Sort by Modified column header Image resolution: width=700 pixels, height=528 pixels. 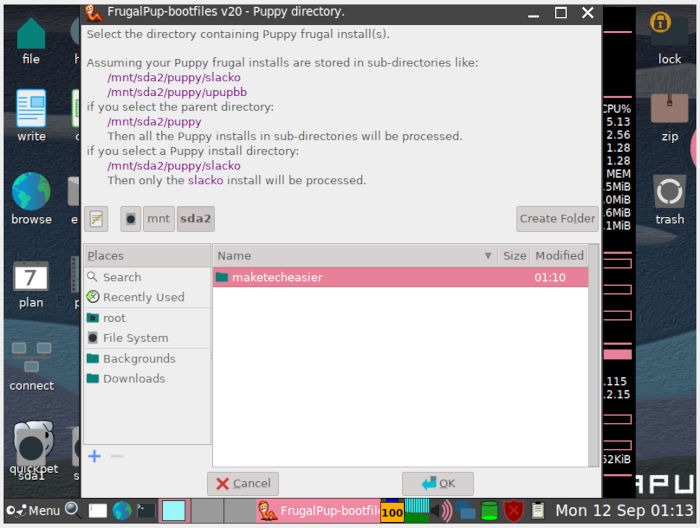coord(559,256)
